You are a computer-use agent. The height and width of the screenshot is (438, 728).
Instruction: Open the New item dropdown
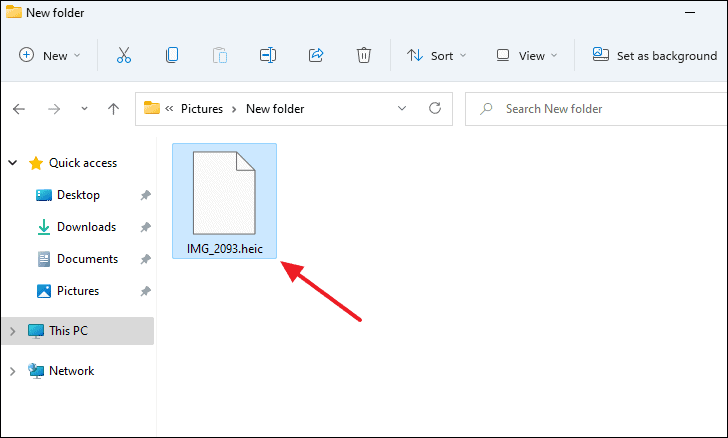pos(50,56)
